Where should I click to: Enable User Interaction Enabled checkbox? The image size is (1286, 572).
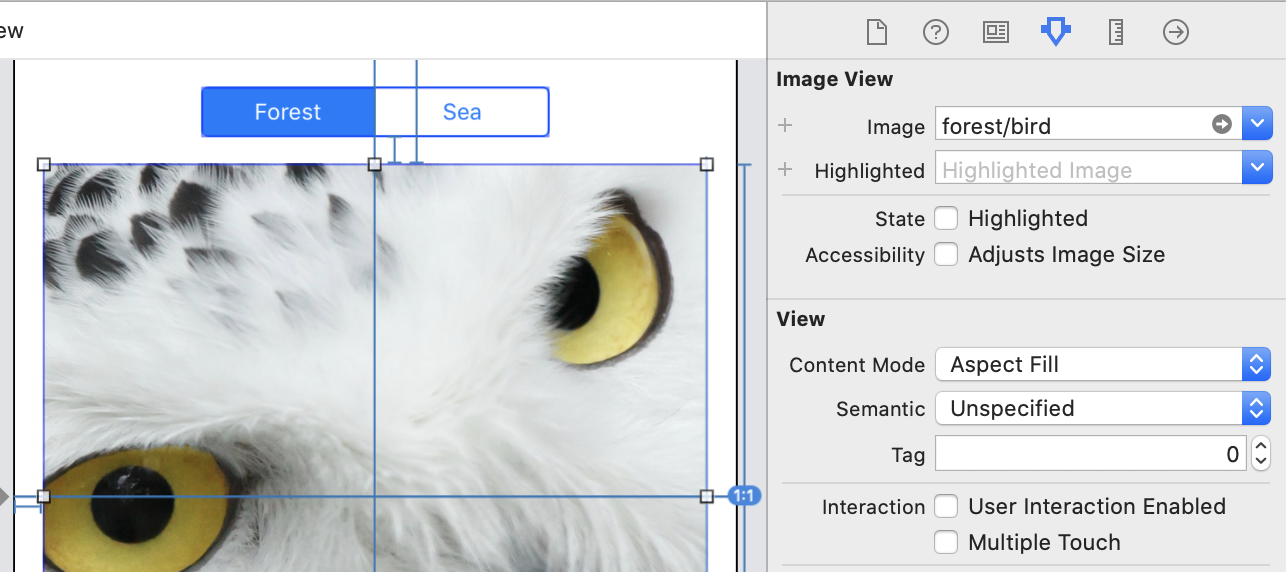point(946,506)
